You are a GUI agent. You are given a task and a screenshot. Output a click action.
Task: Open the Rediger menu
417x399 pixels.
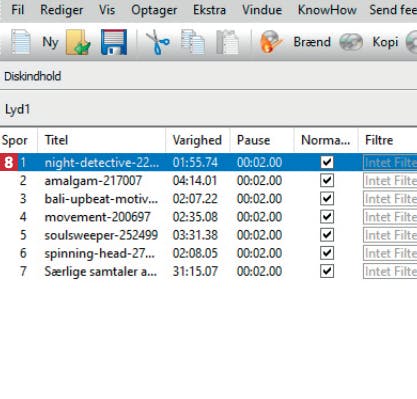tap(62, 10)
